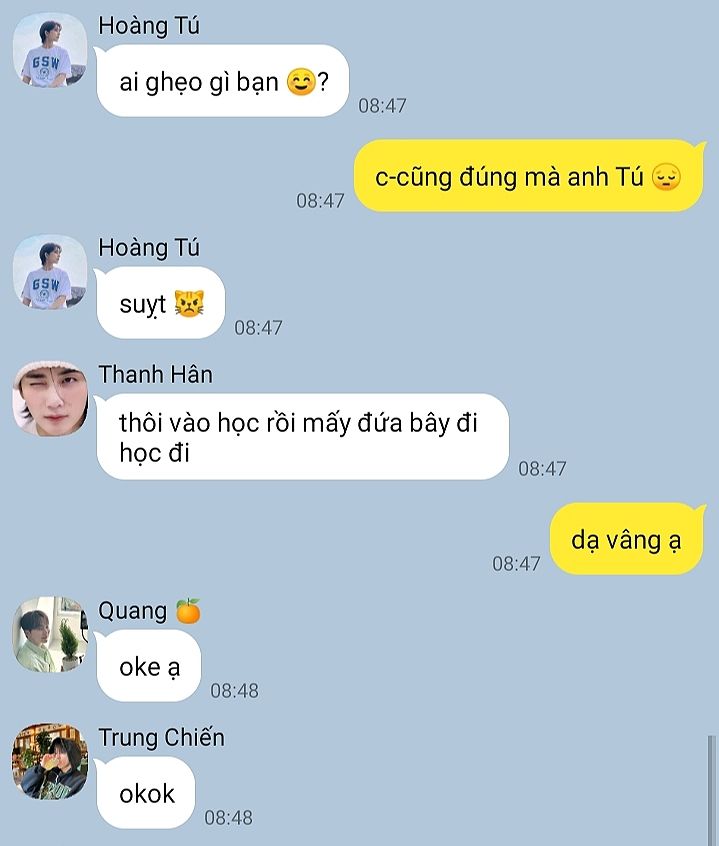The height and width of the screenshot is (846, 719).
Task: Click the smiling emoji in 'ai ghẹo gì bạn'
Action: point(300,83)
